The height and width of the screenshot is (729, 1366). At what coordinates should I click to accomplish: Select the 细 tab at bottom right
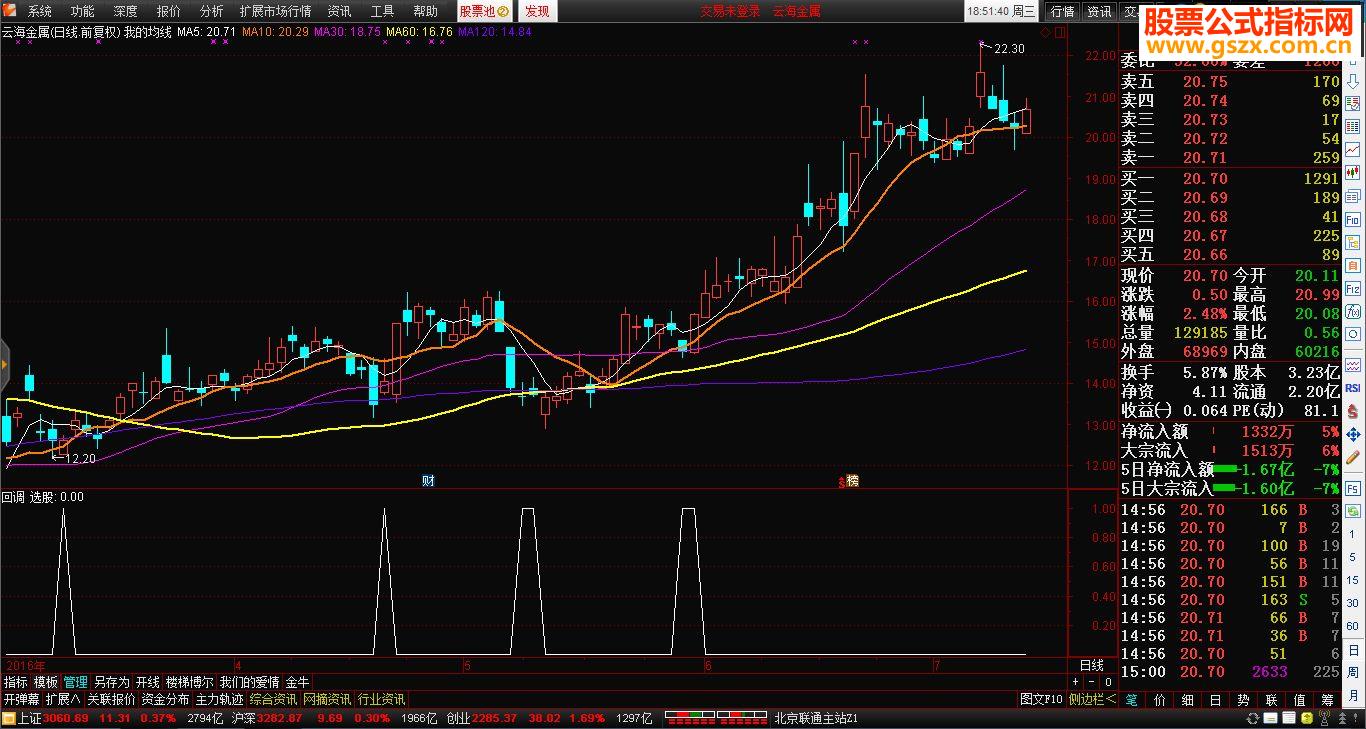click(1187, 699)
